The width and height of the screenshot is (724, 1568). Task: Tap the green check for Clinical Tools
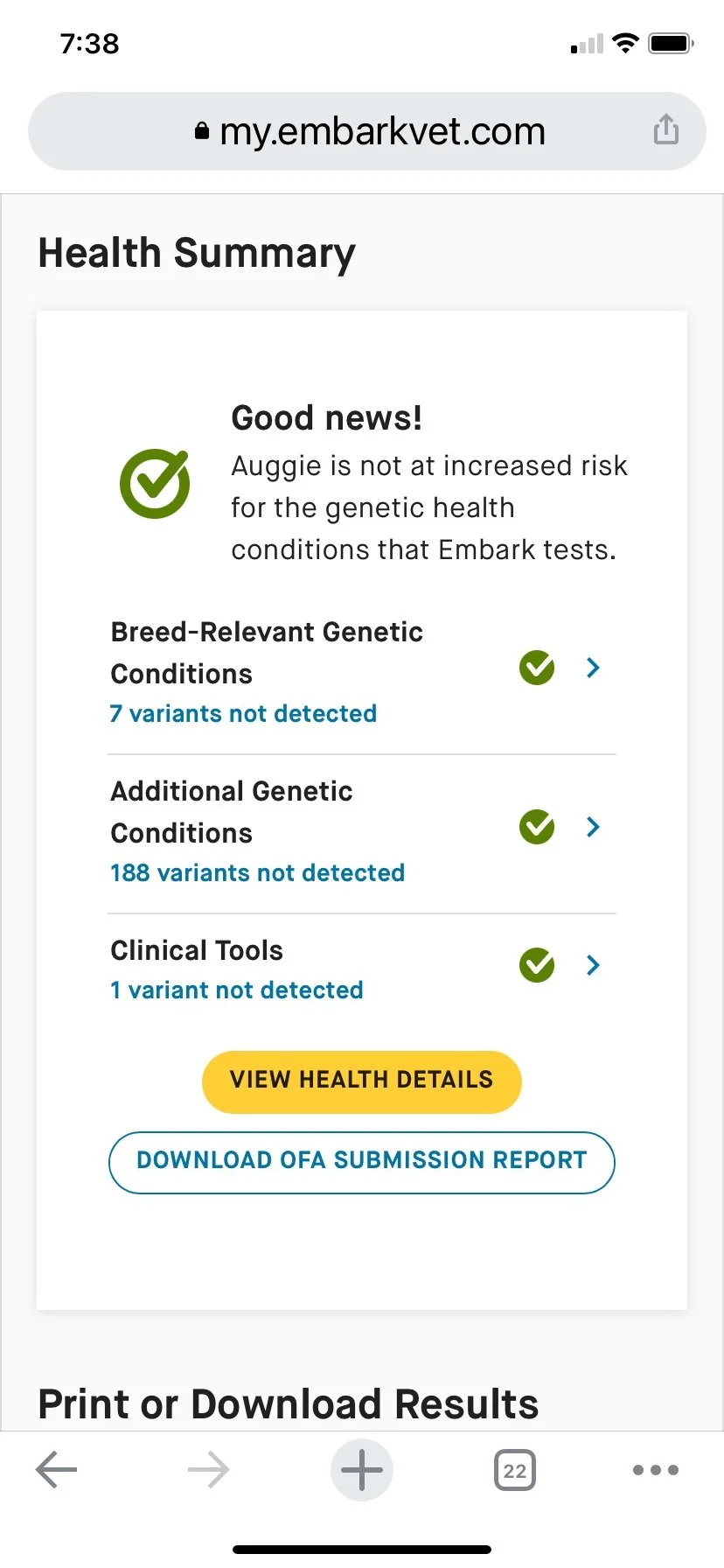[537, 965]
